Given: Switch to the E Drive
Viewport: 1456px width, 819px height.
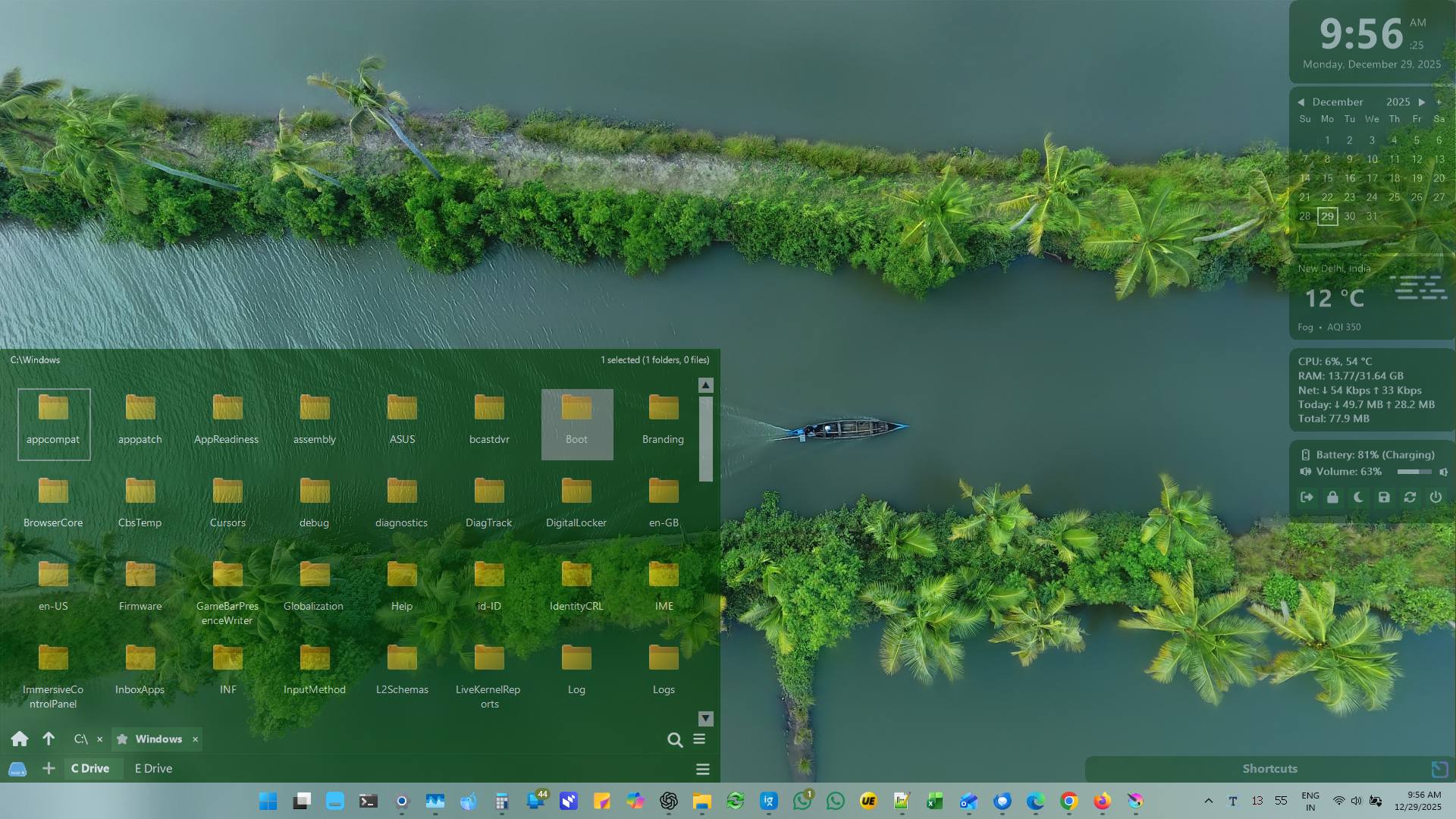Looking at the screenshot, I should [153, 768].
